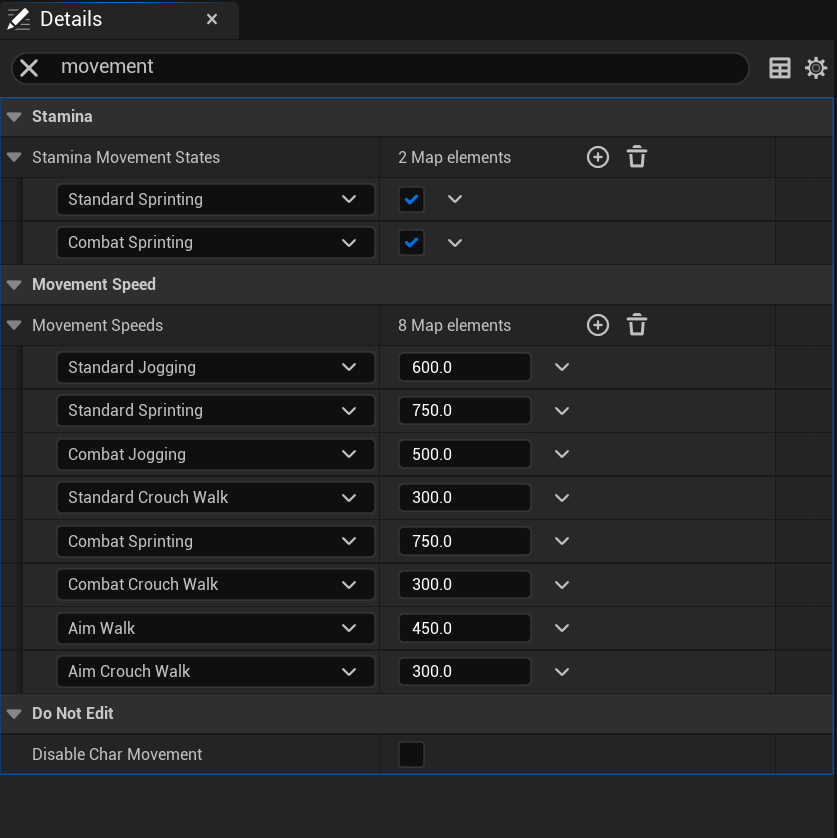This screenshot has height=838, width=837.
Task: Clear the movement search filter
Action: [29, 68]
